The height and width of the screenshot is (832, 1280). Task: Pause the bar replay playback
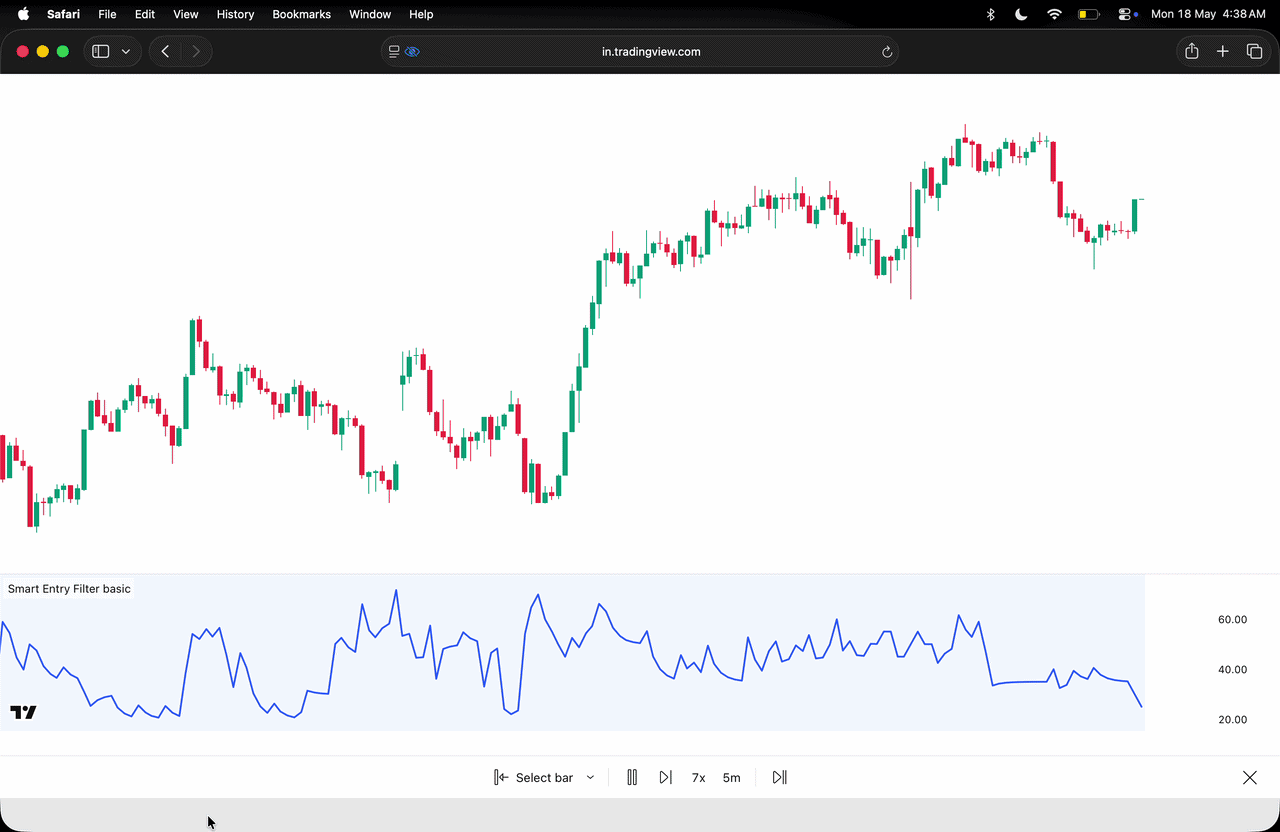[x=632, y=777]
